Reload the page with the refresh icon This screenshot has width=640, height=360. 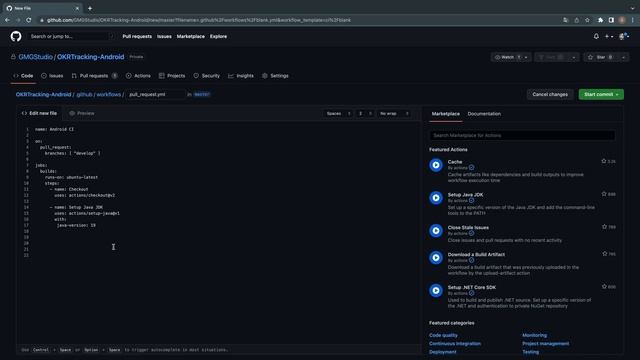click(29, 20)
